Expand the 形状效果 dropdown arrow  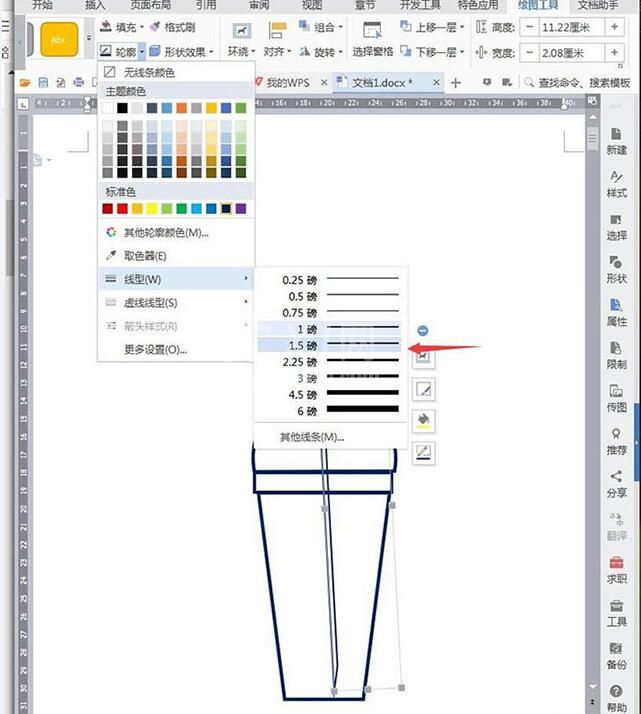tap(211, 52)
